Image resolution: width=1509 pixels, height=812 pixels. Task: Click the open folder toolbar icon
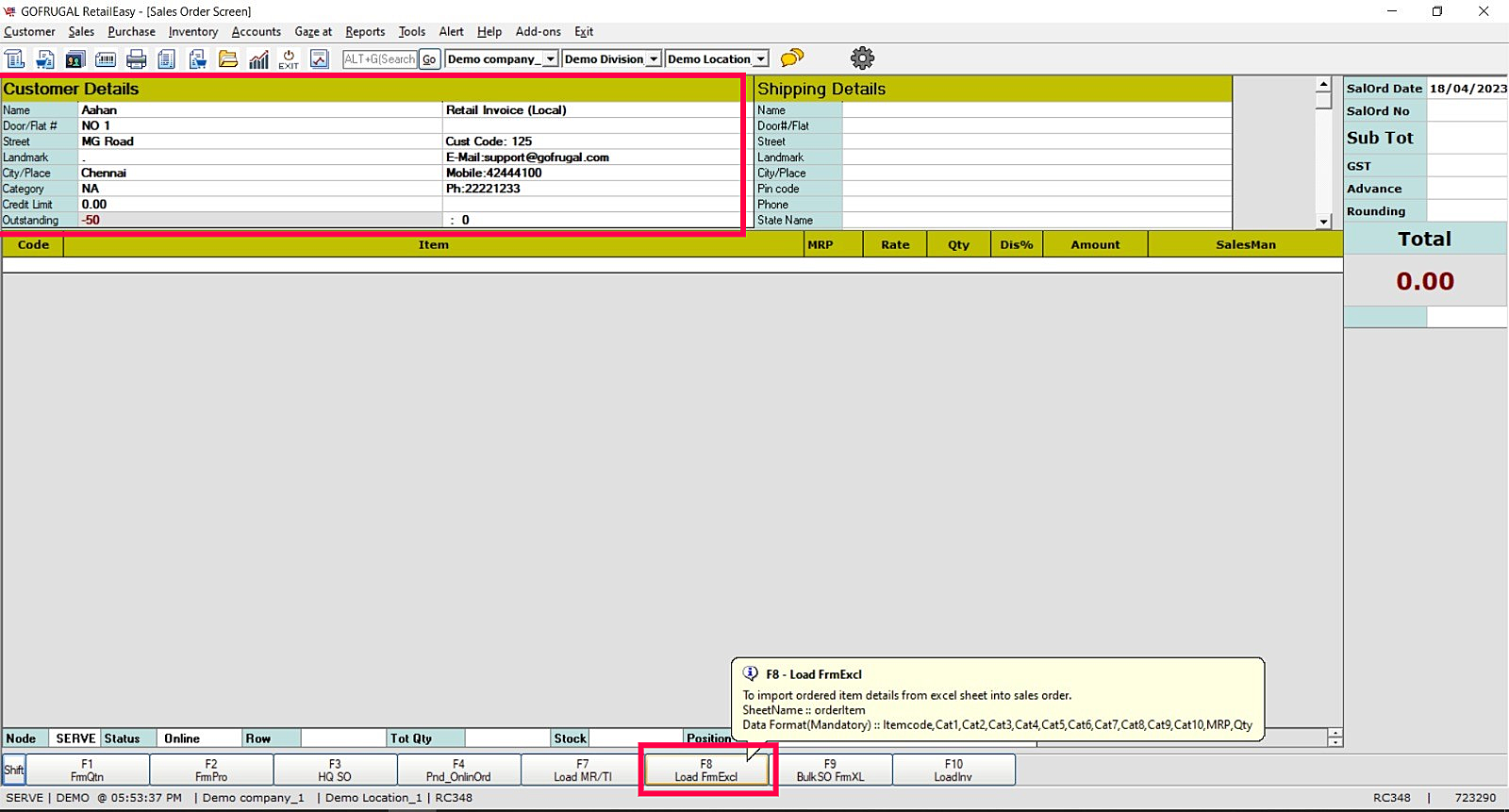coord(228,58)
